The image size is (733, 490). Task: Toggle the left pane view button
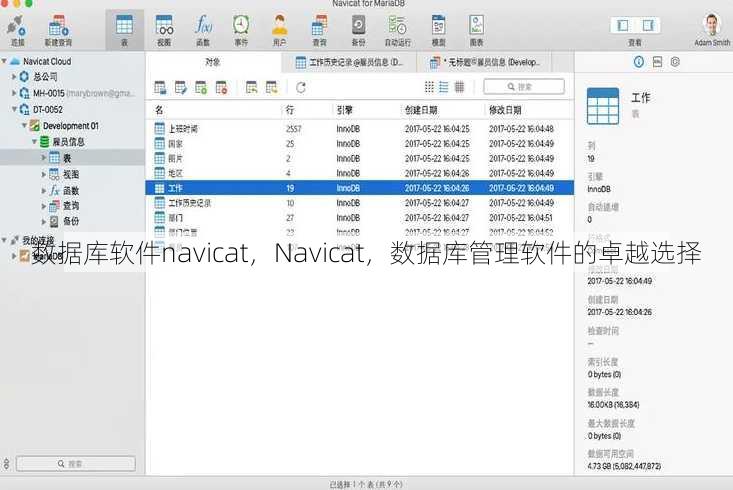click(x=623, y=25)
